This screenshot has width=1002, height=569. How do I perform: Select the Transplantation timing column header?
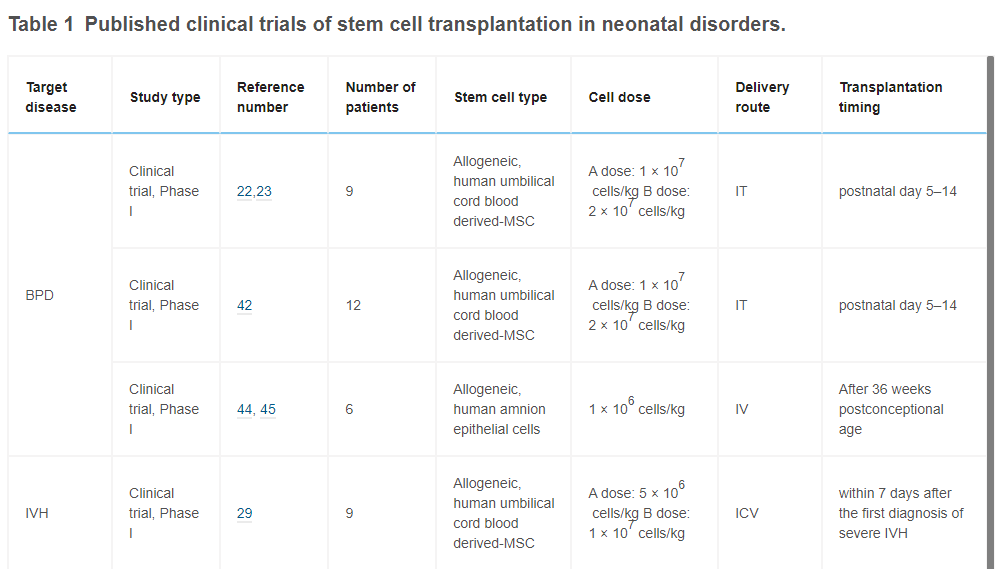(890, 97)
